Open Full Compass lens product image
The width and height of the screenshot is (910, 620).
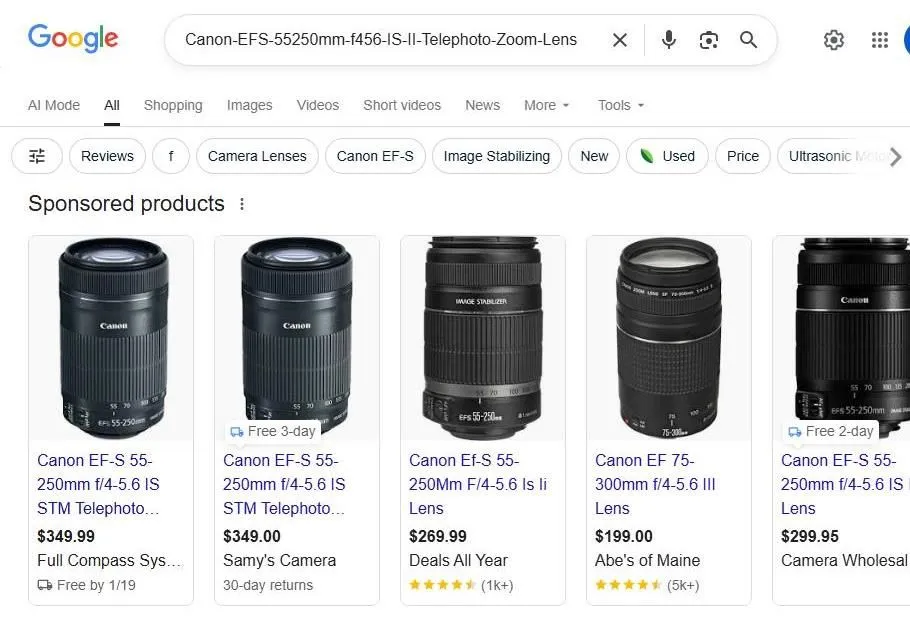(x=111, y=338)
